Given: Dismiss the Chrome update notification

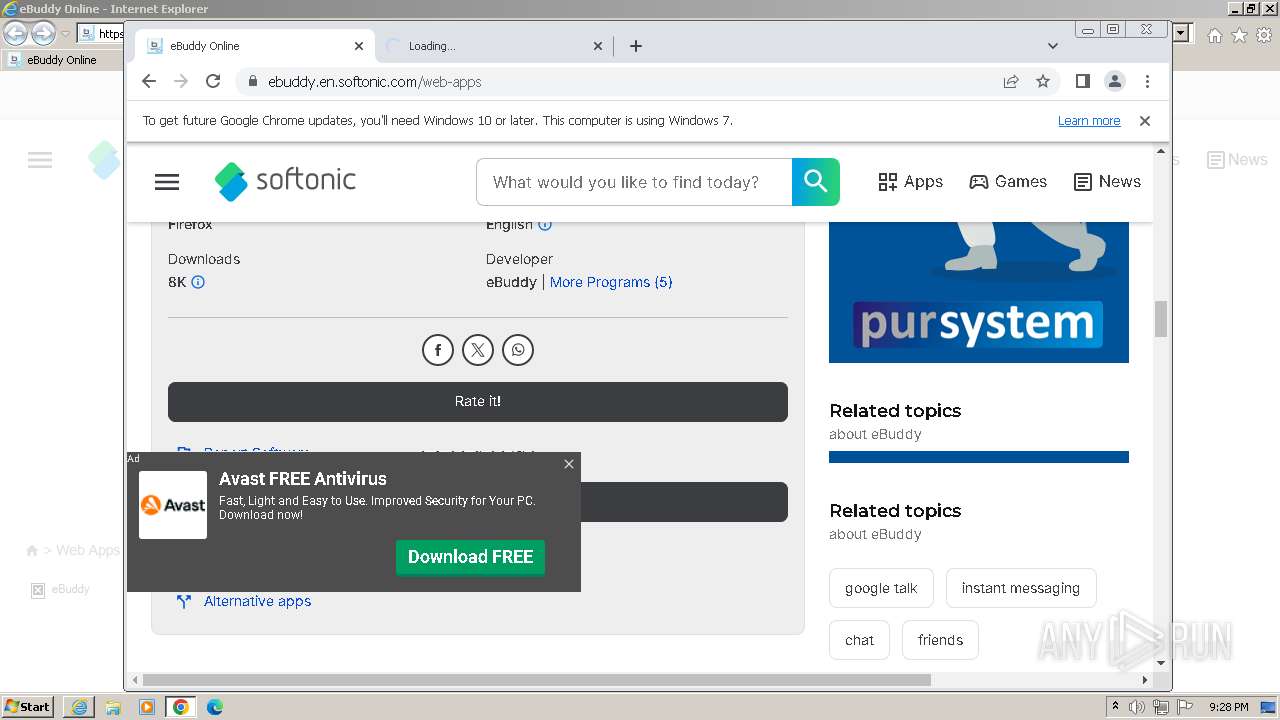Looking at the screenshot, I should [1145, 121].
